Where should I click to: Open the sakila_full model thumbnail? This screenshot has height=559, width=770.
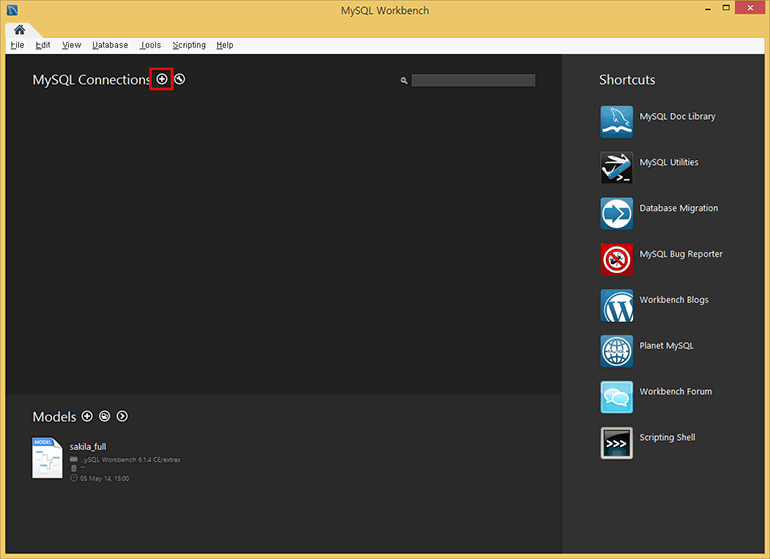(x=47, y=458)
